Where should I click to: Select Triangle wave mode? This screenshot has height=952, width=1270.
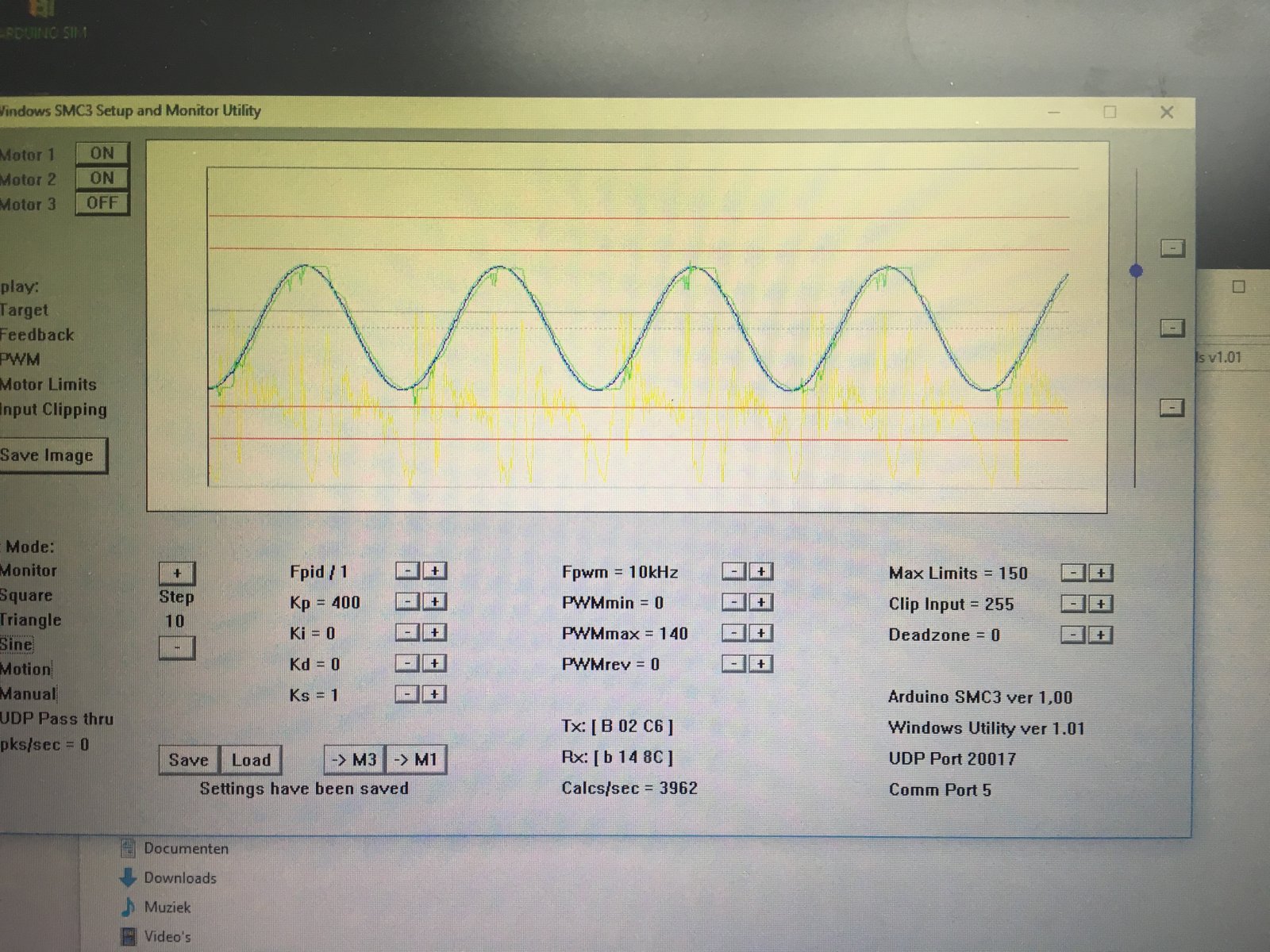[x=30, y=620]
